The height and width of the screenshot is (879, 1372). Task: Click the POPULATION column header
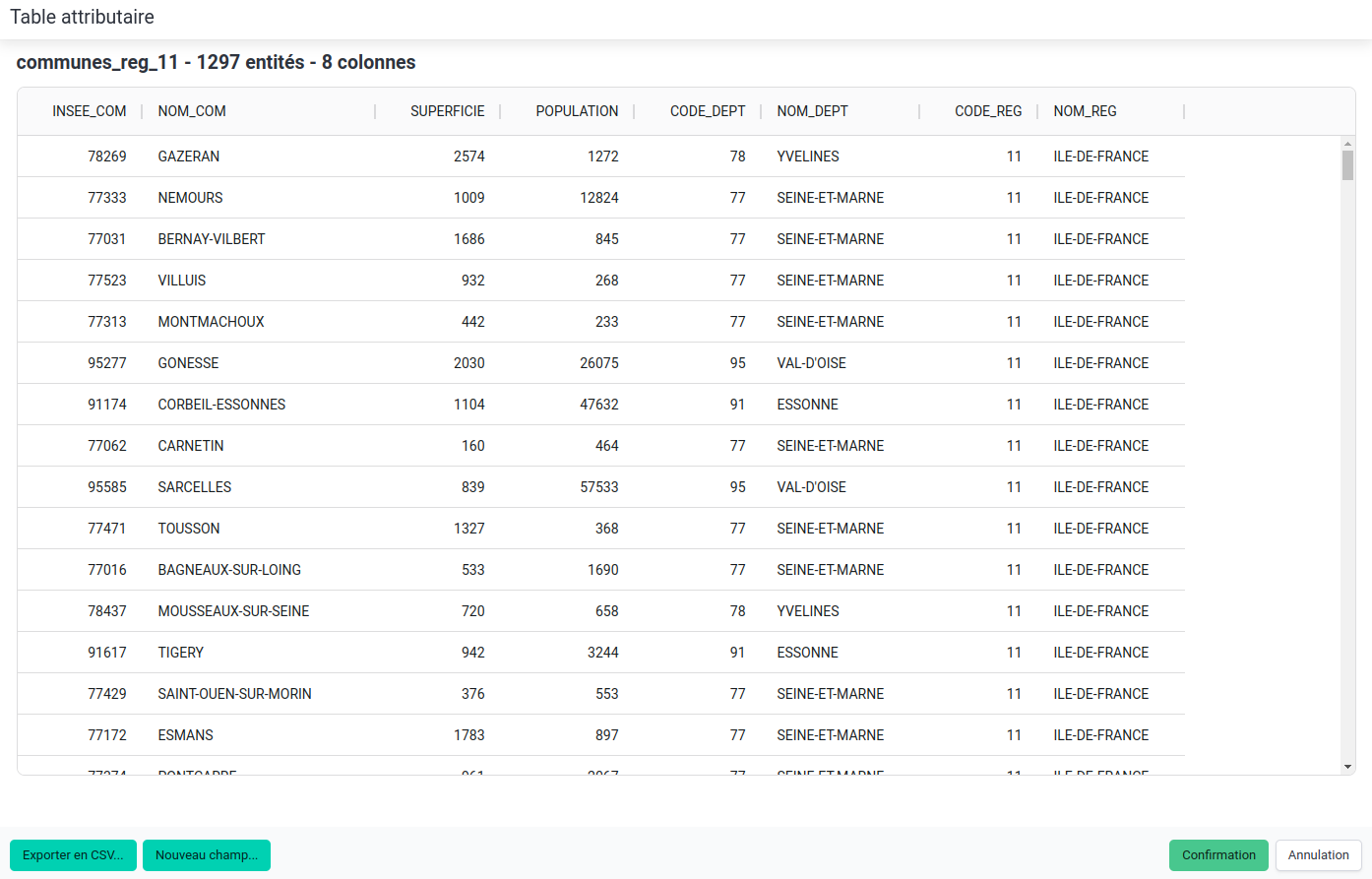pos(578,111)
